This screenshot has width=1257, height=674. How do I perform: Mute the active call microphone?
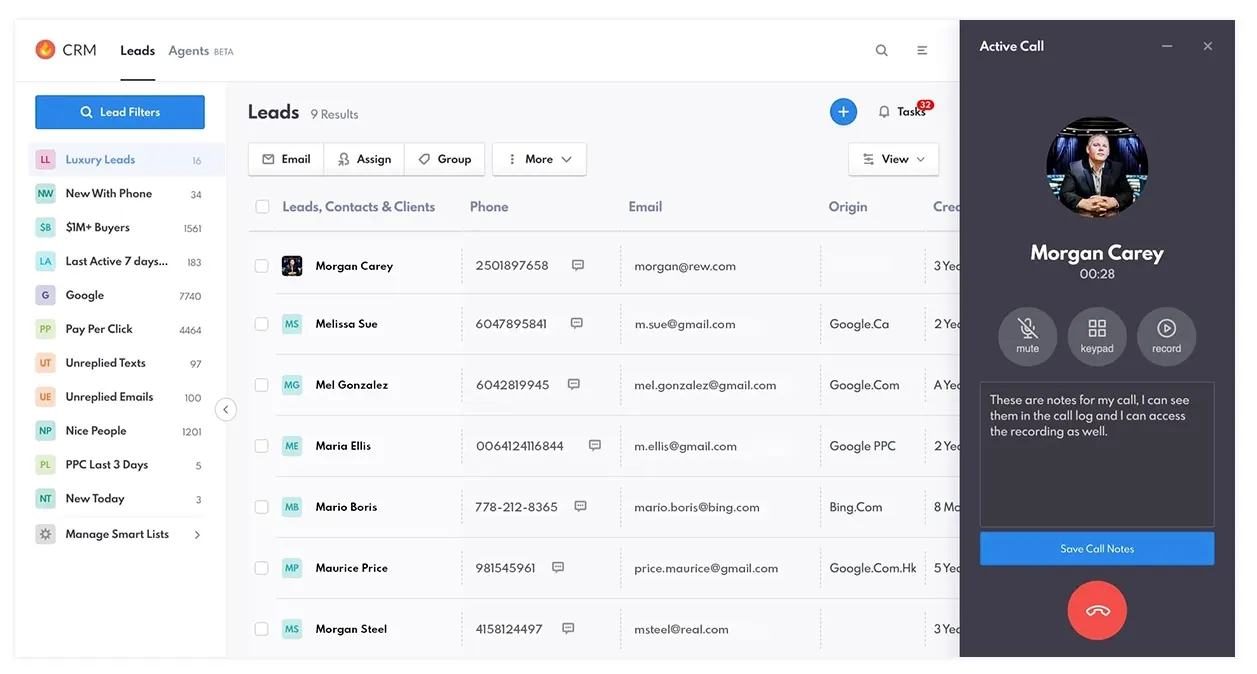[x=1027, y=337]
